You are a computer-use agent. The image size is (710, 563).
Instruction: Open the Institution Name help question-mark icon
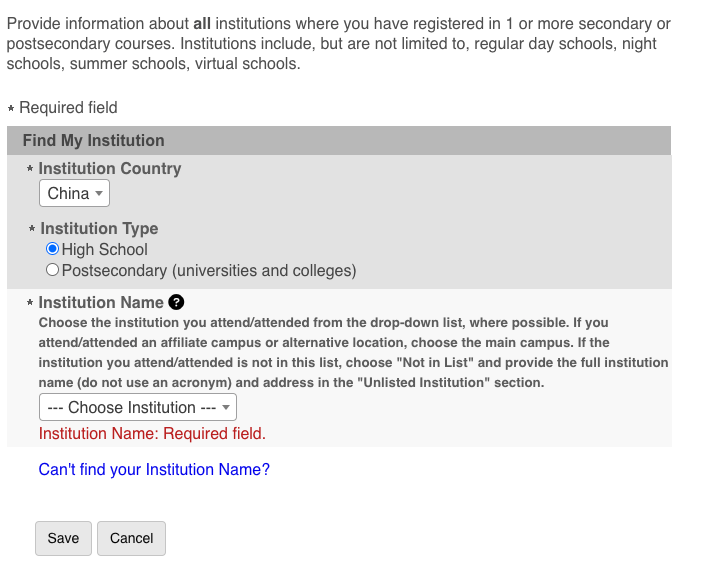(176, 302)
